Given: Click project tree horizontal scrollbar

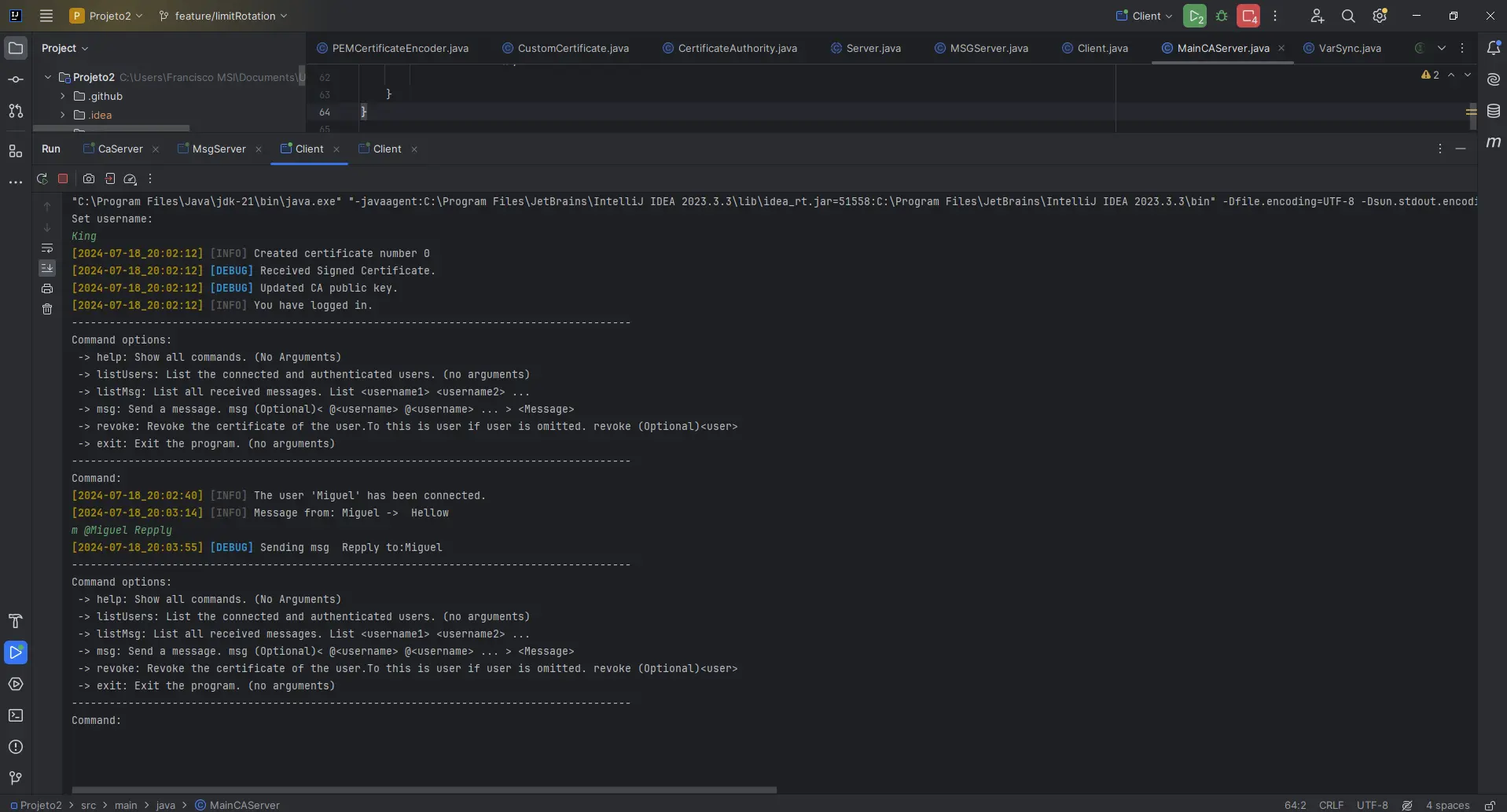Looking at the screenshot, I should [x=111, y=128].
